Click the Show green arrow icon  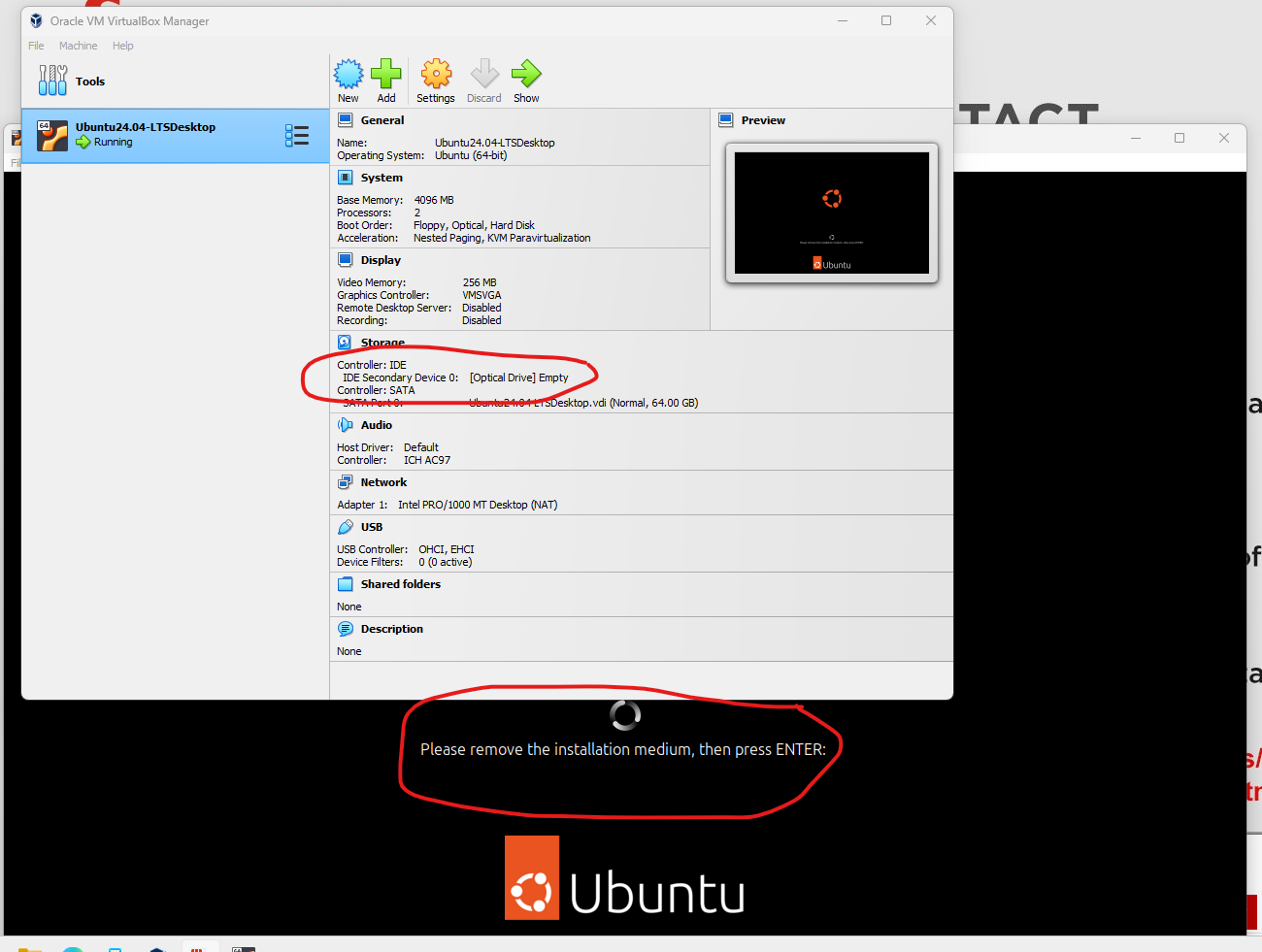click(x=526, y=75)
